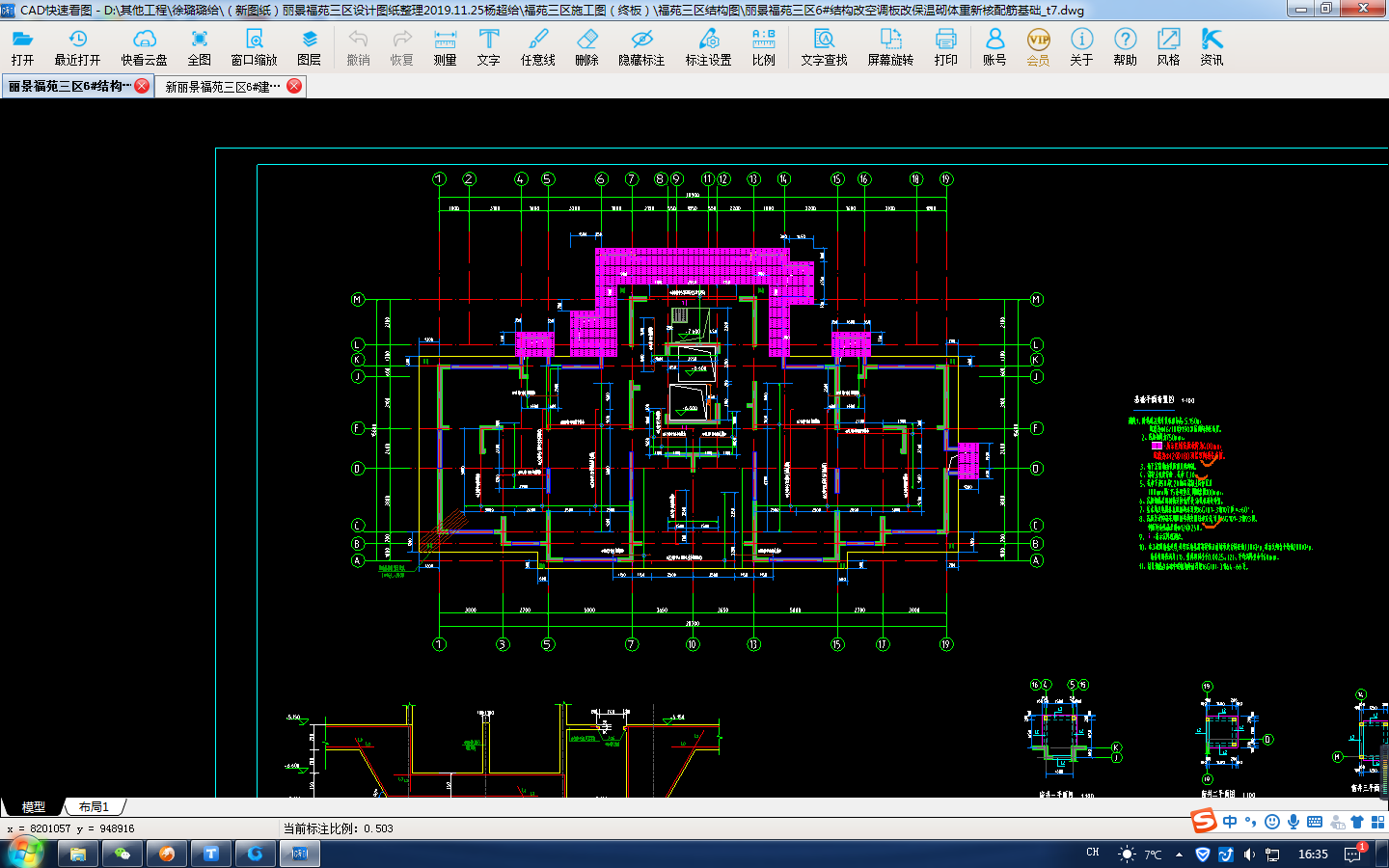Click the Sogou skin shirt icon
Viewport: 1389px width, 868px height.
(x=1357, y=822)
